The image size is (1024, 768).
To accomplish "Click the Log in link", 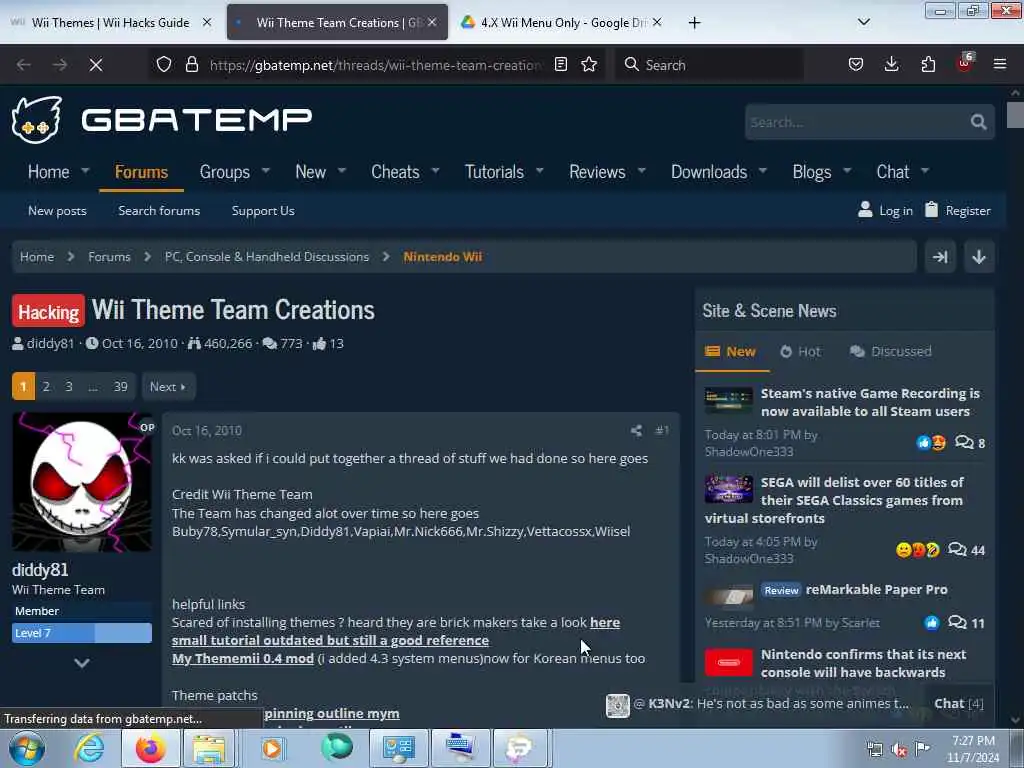I will click(x=886, y=210).
